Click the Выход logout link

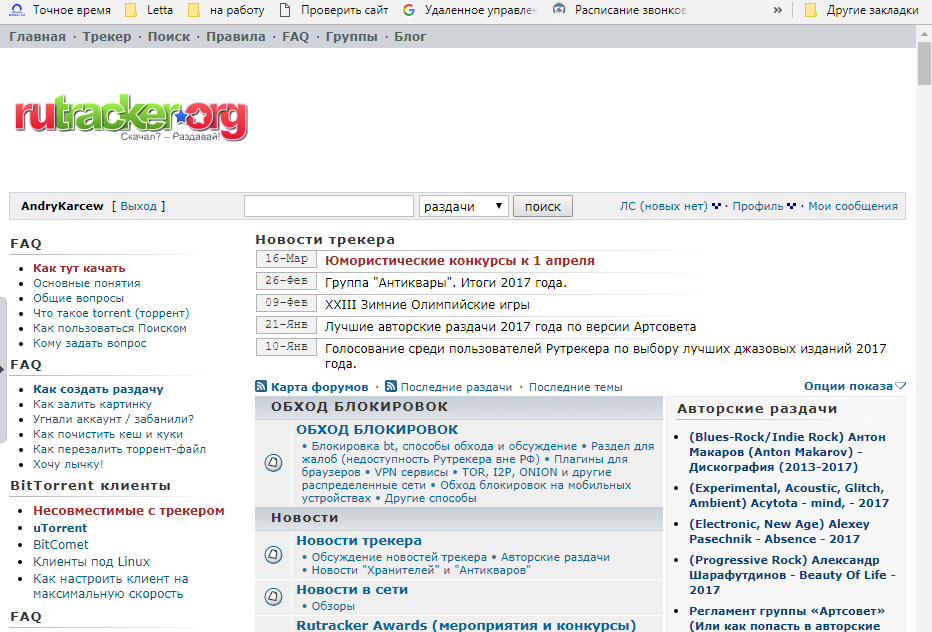(138, 206)
